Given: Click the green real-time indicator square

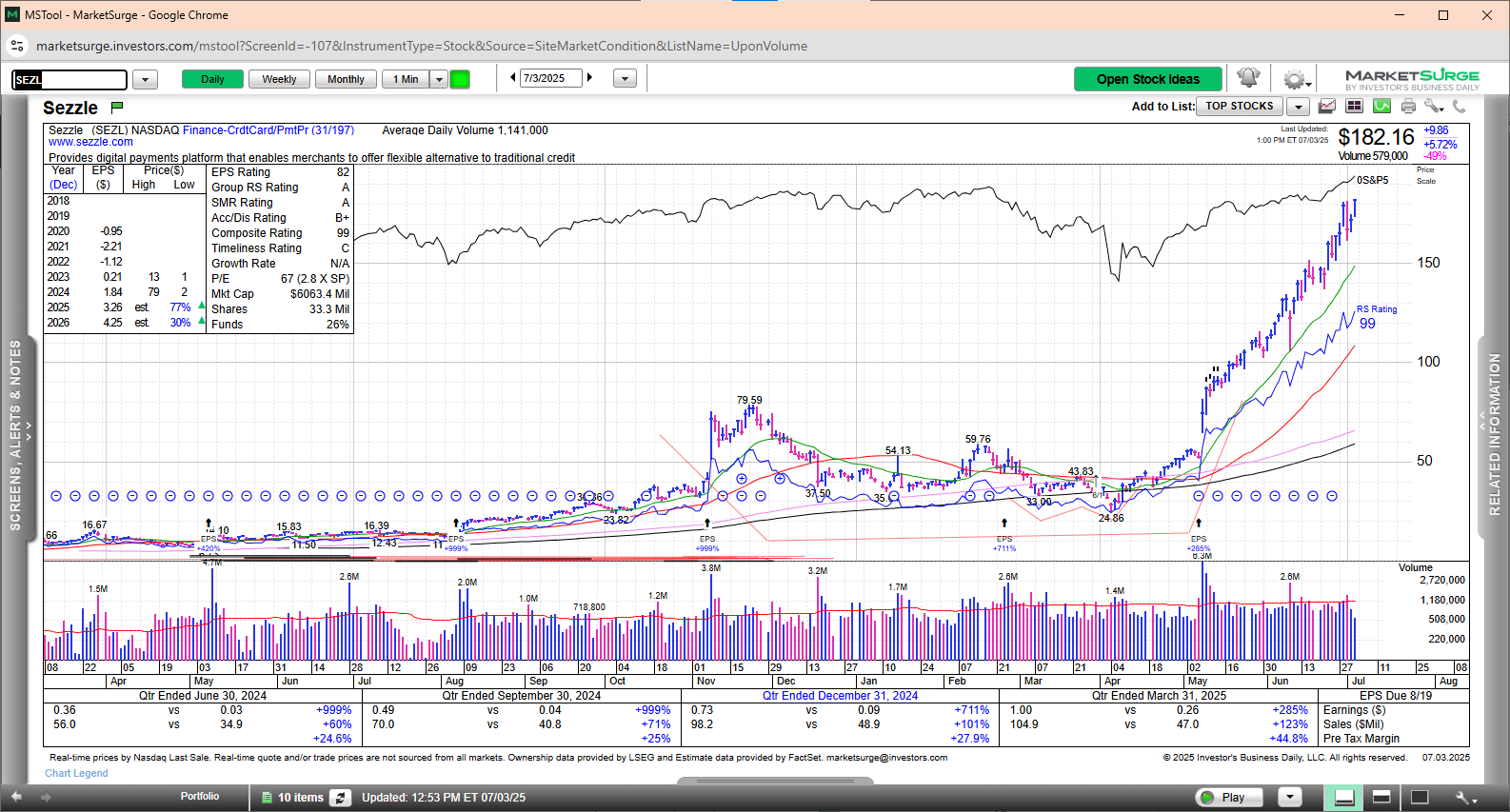Looking at the screenshot, I should pos(460,79).
